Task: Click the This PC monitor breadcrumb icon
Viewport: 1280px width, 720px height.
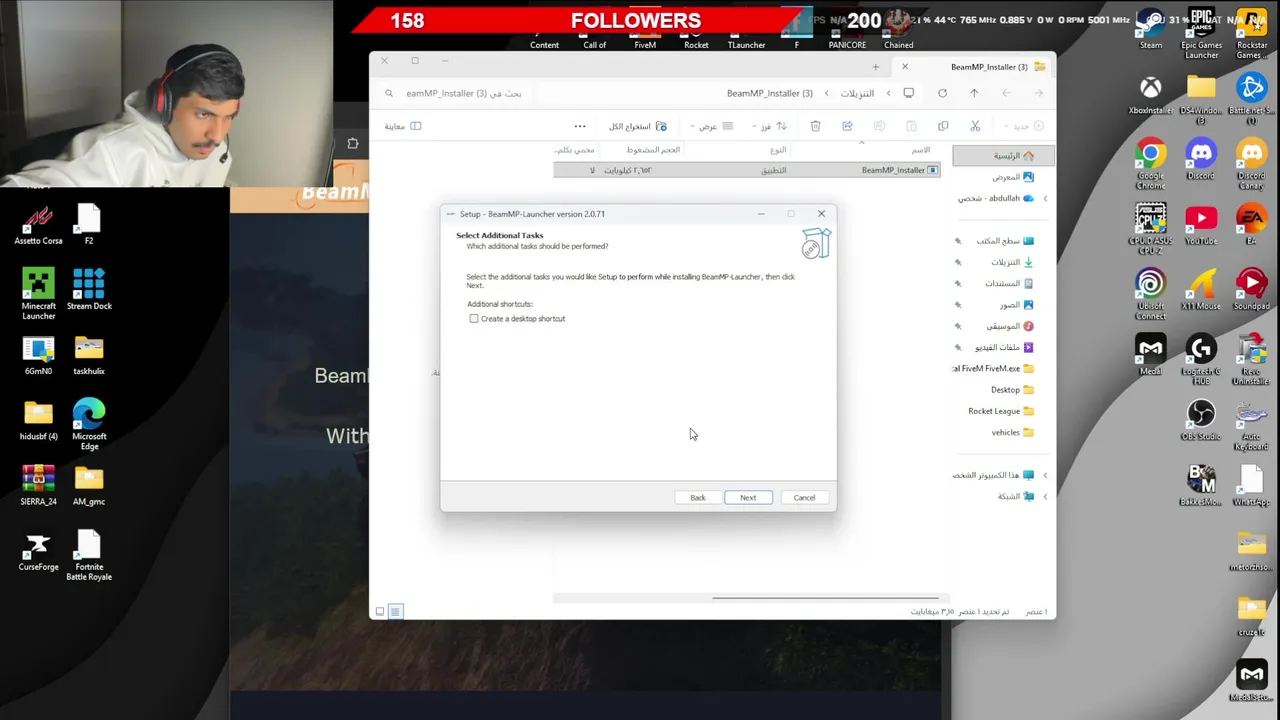Action: click(x=908, y=93)
